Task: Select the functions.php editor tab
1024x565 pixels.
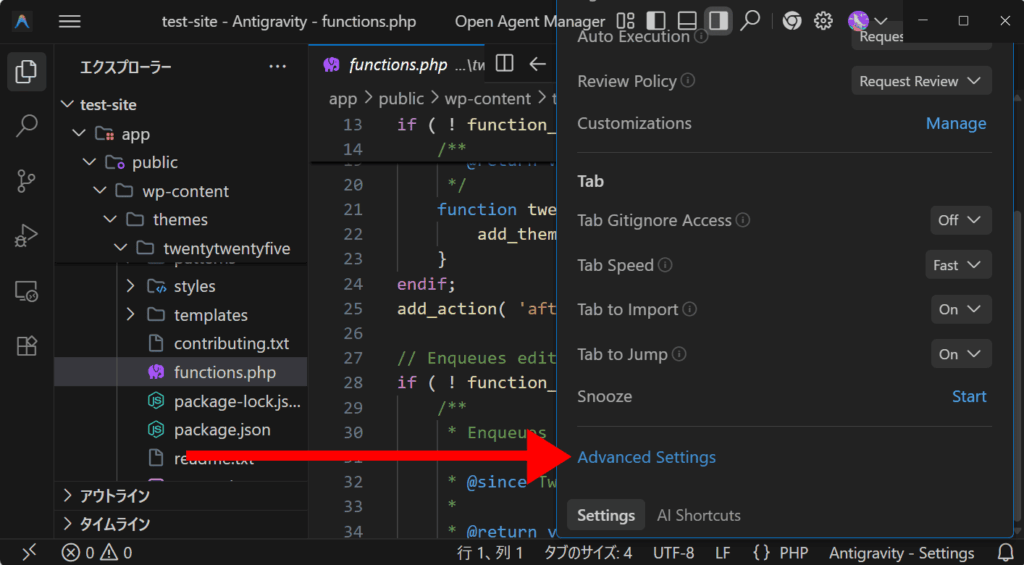Action: [397, 65]
